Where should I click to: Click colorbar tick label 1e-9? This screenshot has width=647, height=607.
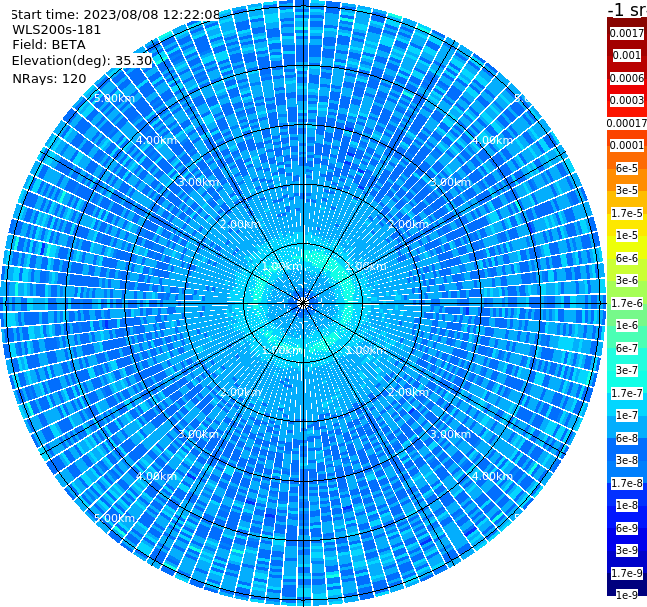click(x=627, y=595)
